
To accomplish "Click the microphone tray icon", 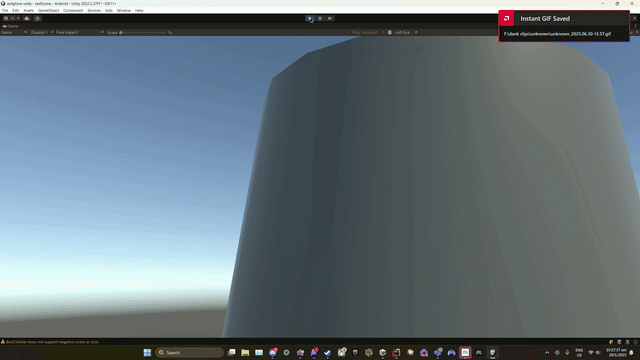I will [567, 353].
